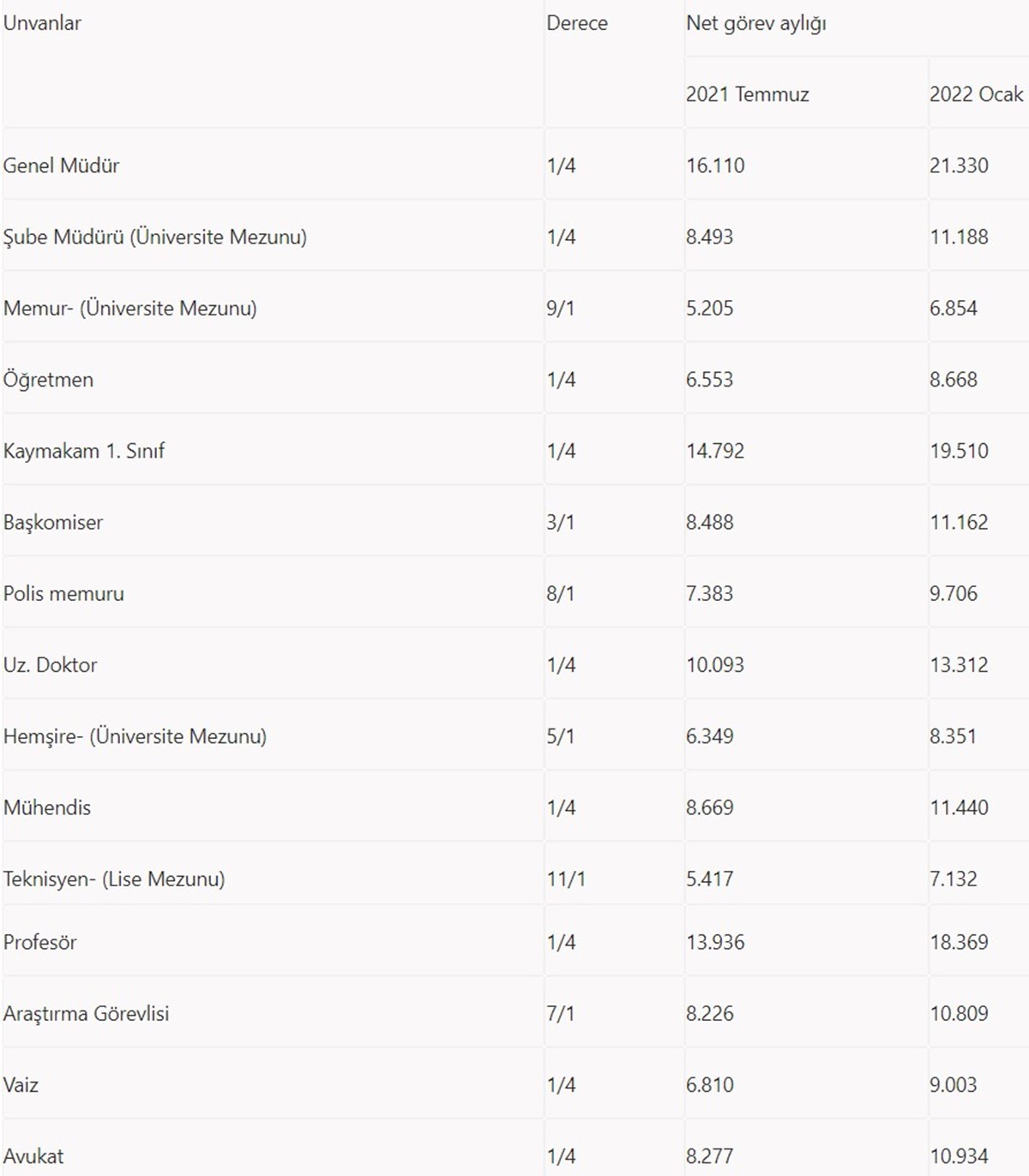Click the Derece column header
Screen dimensions: 1029x1176
(x=576, y=23)
